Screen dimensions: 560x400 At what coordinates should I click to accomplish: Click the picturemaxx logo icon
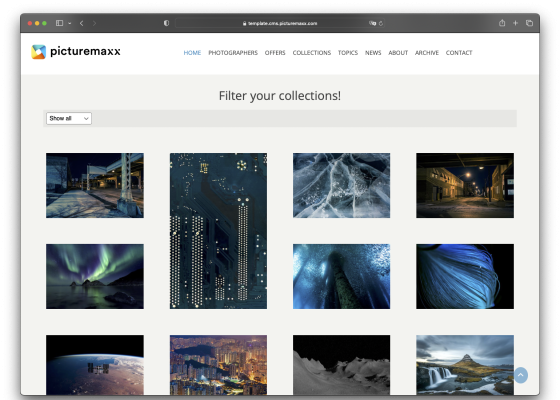pyautogui.click(x=39, y=52)
